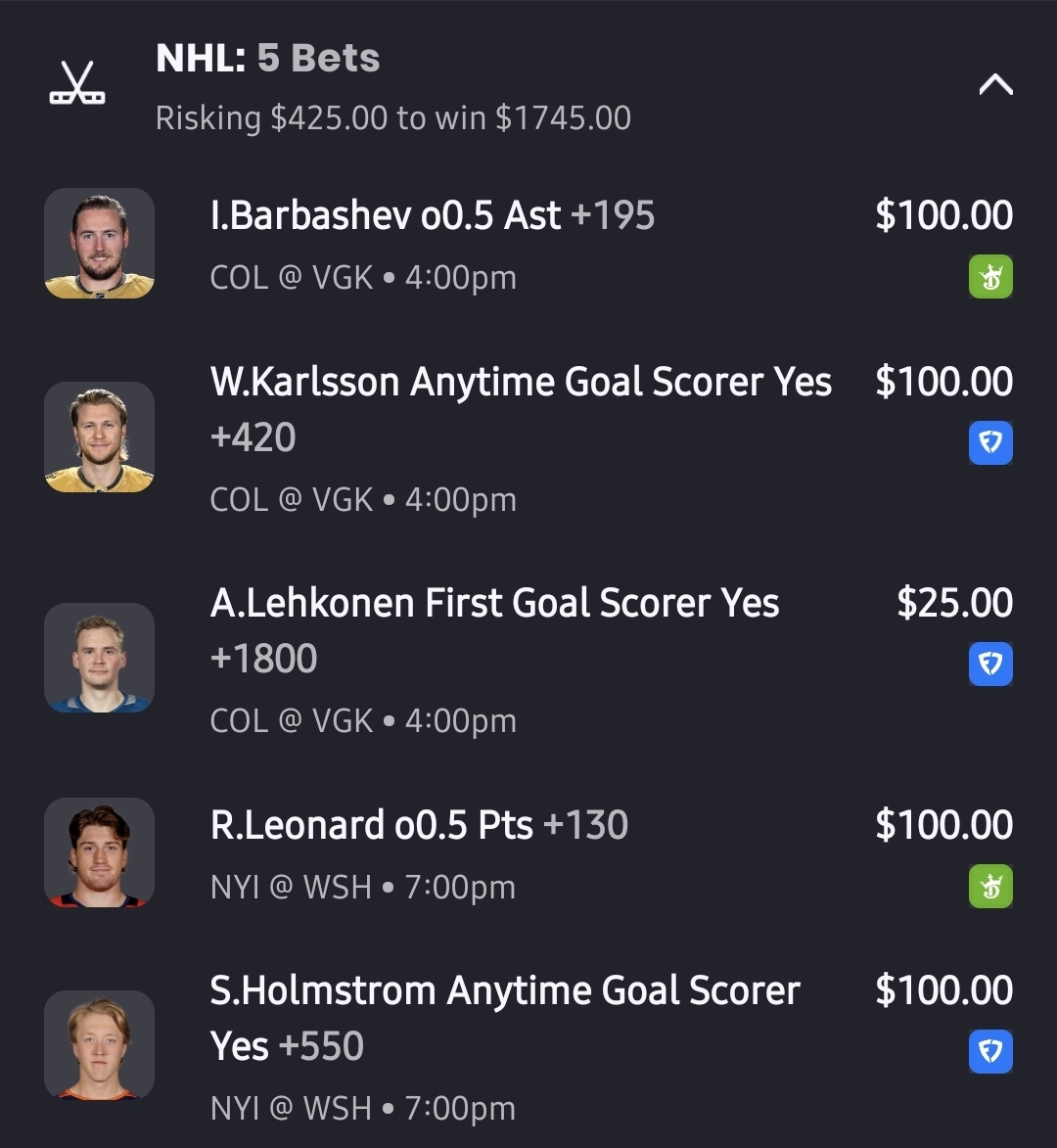The height and width of the screenshot is (1148, 1057).
Task: Select R.Leonard o0.5 Pts bet
Action: click(x=419, y=826)
